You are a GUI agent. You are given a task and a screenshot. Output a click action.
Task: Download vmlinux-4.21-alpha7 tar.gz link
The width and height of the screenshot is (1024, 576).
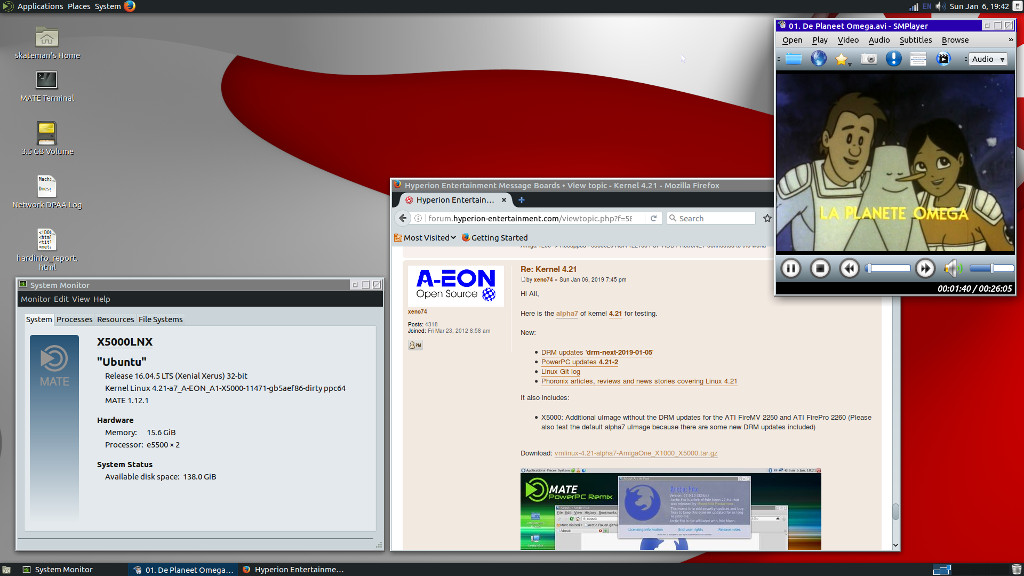(x=635, y=453)
